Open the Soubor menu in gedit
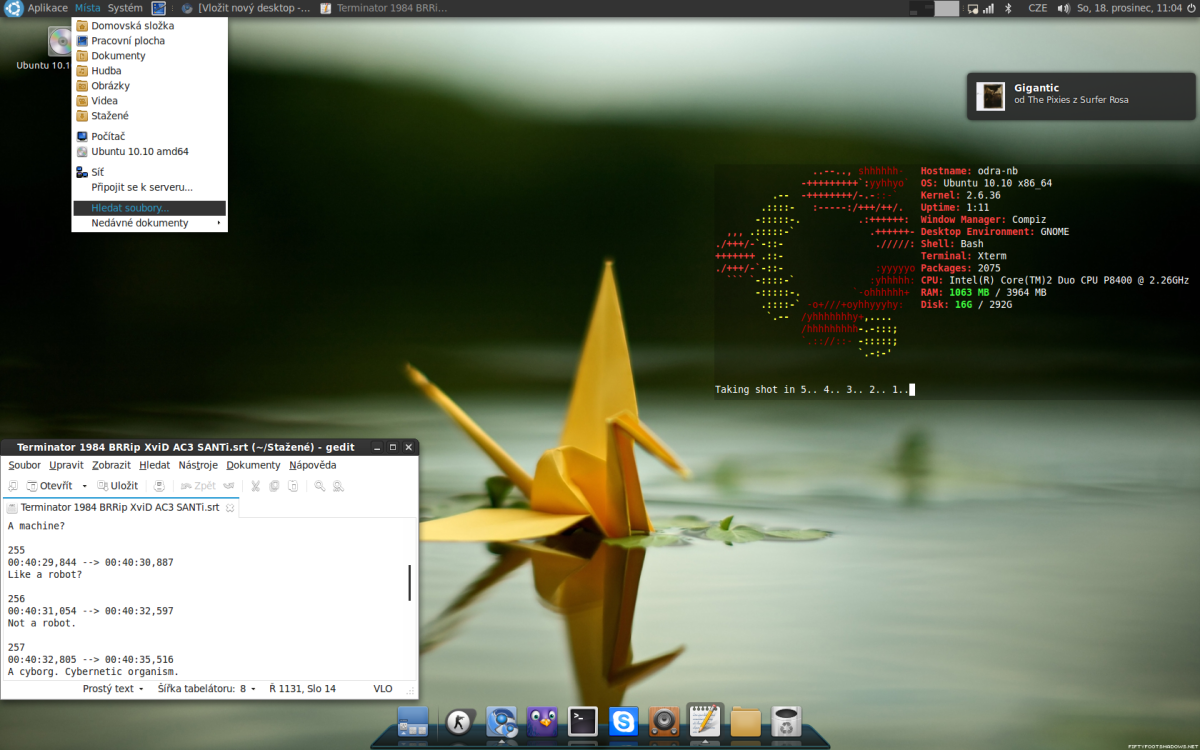Image resolution: width=1200 pixels, height=750 pixels. pos(25,465)
